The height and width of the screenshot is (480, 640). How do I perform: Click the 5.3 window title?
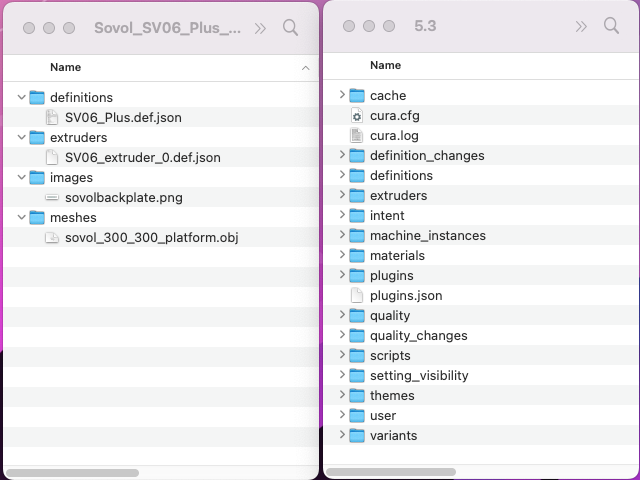click(425, 26)
